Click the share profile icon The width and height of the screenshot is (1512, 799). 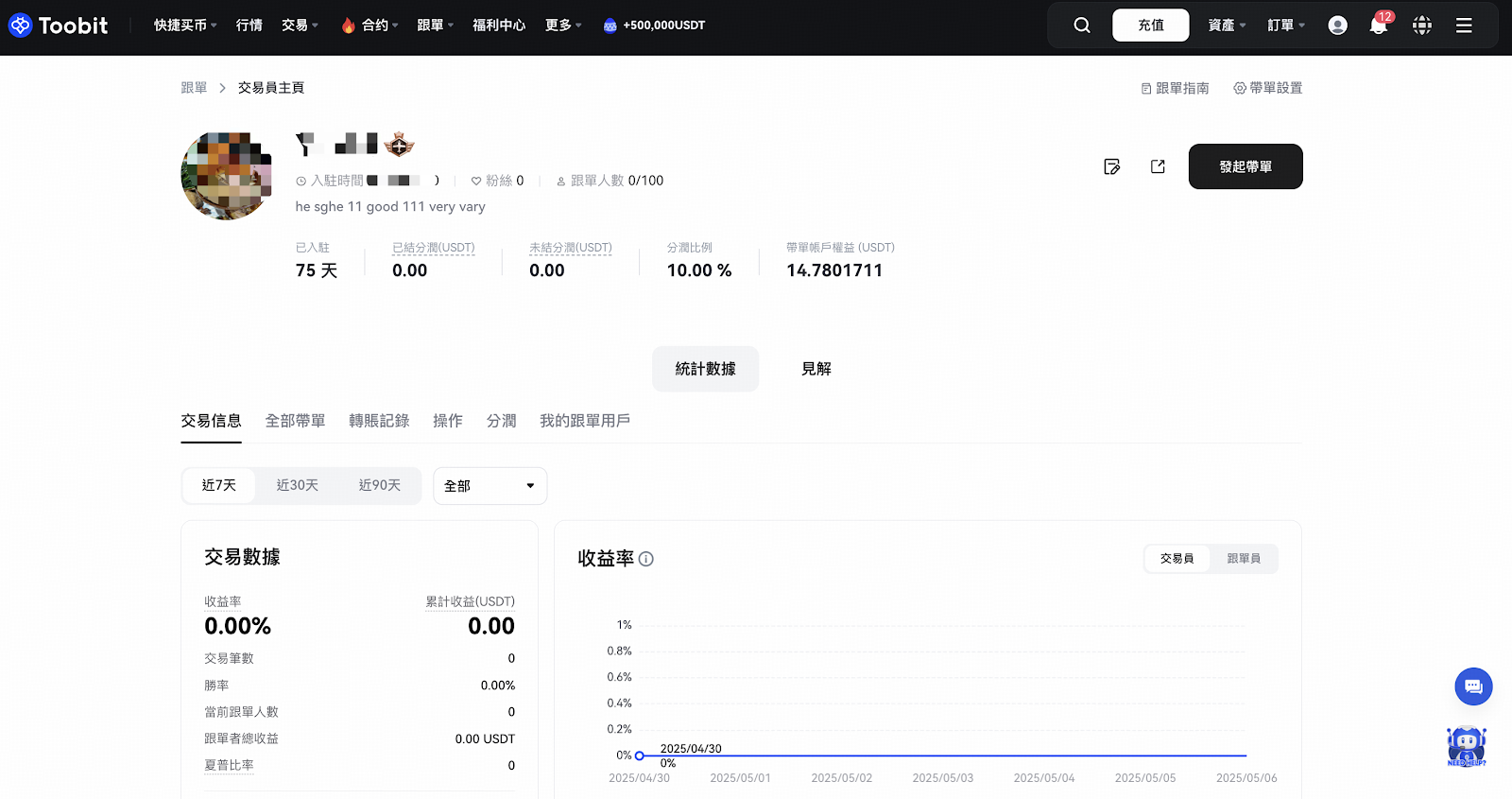click(1158, 166)
